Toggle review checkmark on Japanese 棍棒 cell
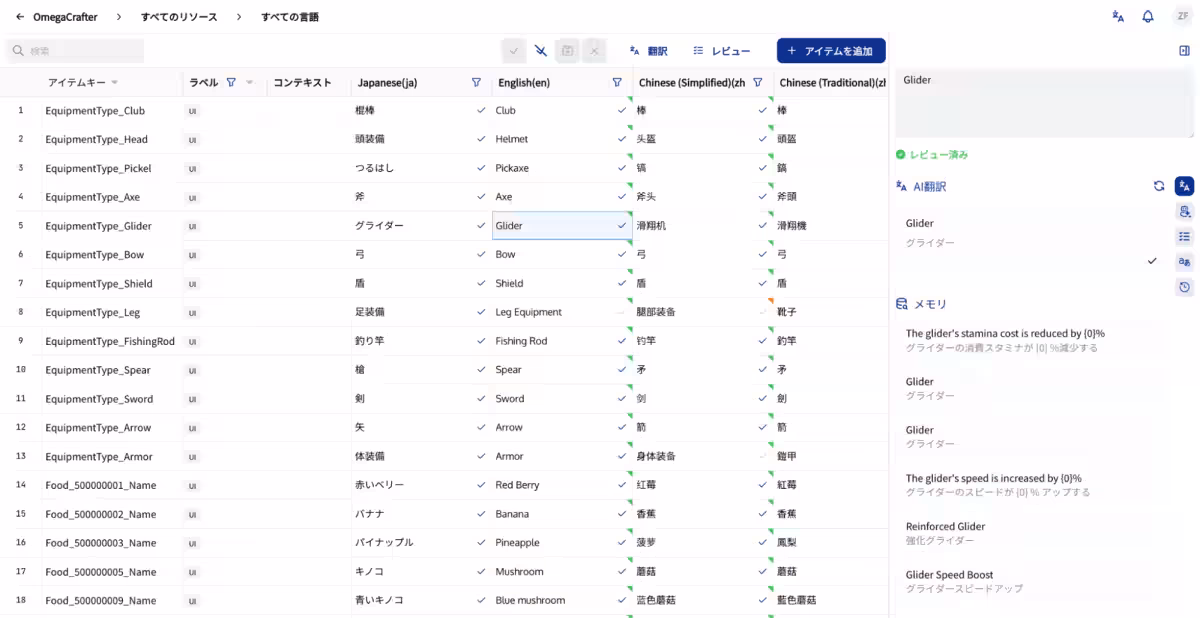 point(481,111)
